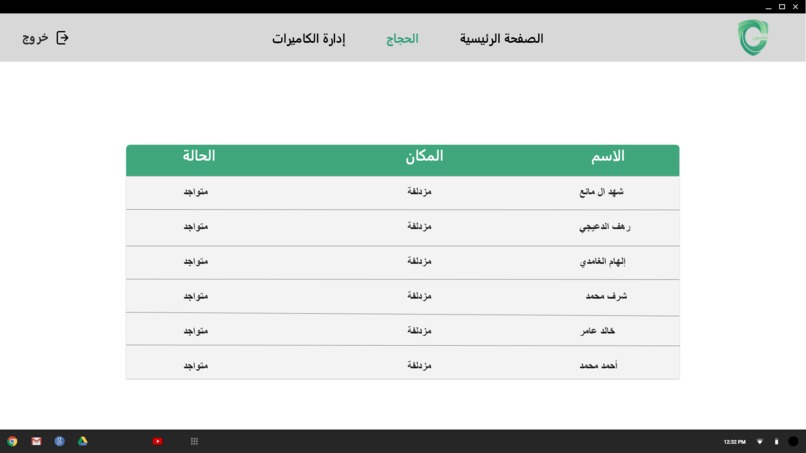The height and width of the screenshot is (453, 806).
Task: Click متواجد status for رهف الدعيجي
Action: 196,227
